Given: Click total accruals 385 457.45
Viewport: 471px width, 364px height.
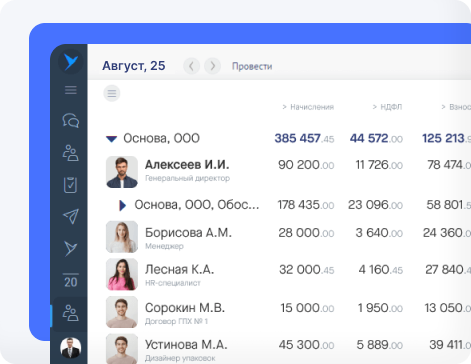Looking at the screenshot, I should 304,138.
